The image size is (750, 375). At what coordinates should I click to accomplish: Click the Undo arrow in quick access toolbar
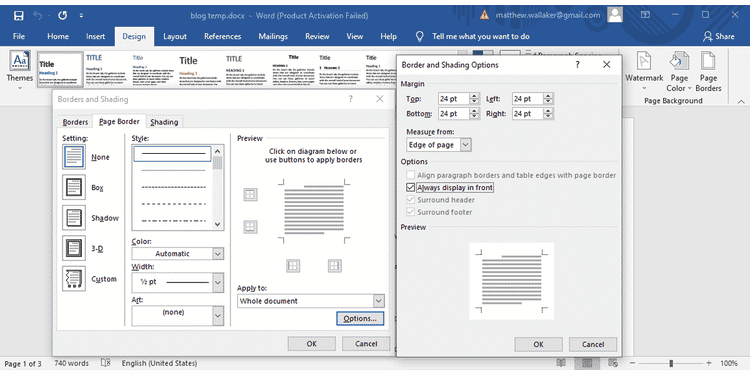[x=38, y=15]
